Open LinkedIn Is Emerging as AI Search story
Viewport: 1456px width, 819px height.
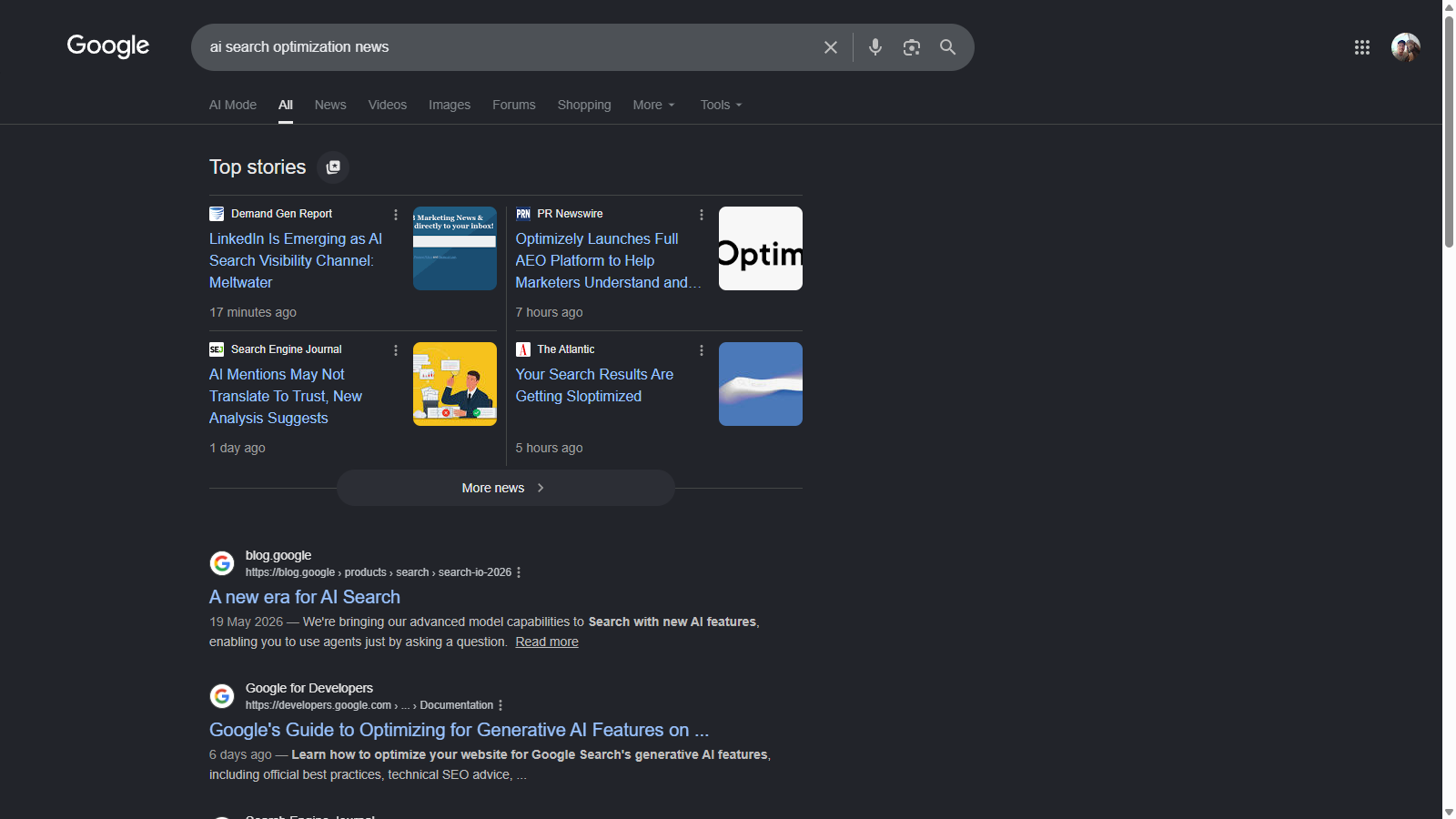click(x=296, y=260)
